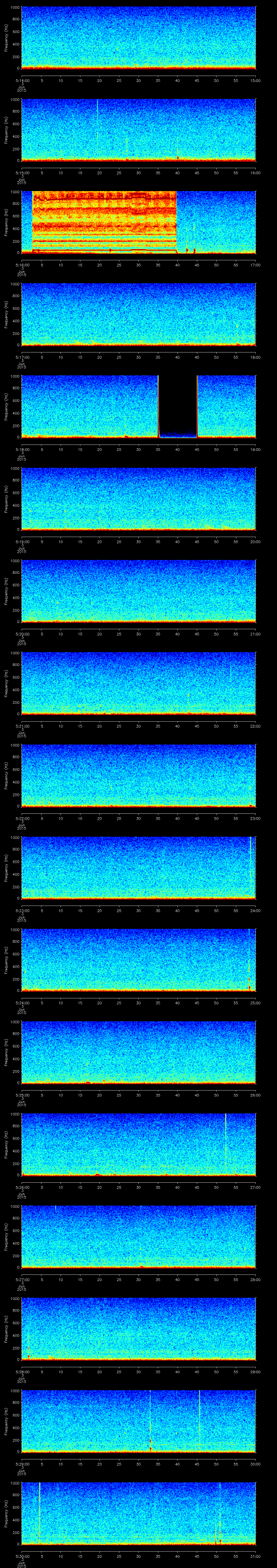Viewport: 277px width, 1568px height.
Task: Click the 40 tick label under the 5:16:00 spectrogram
Action: coord(177,265)
